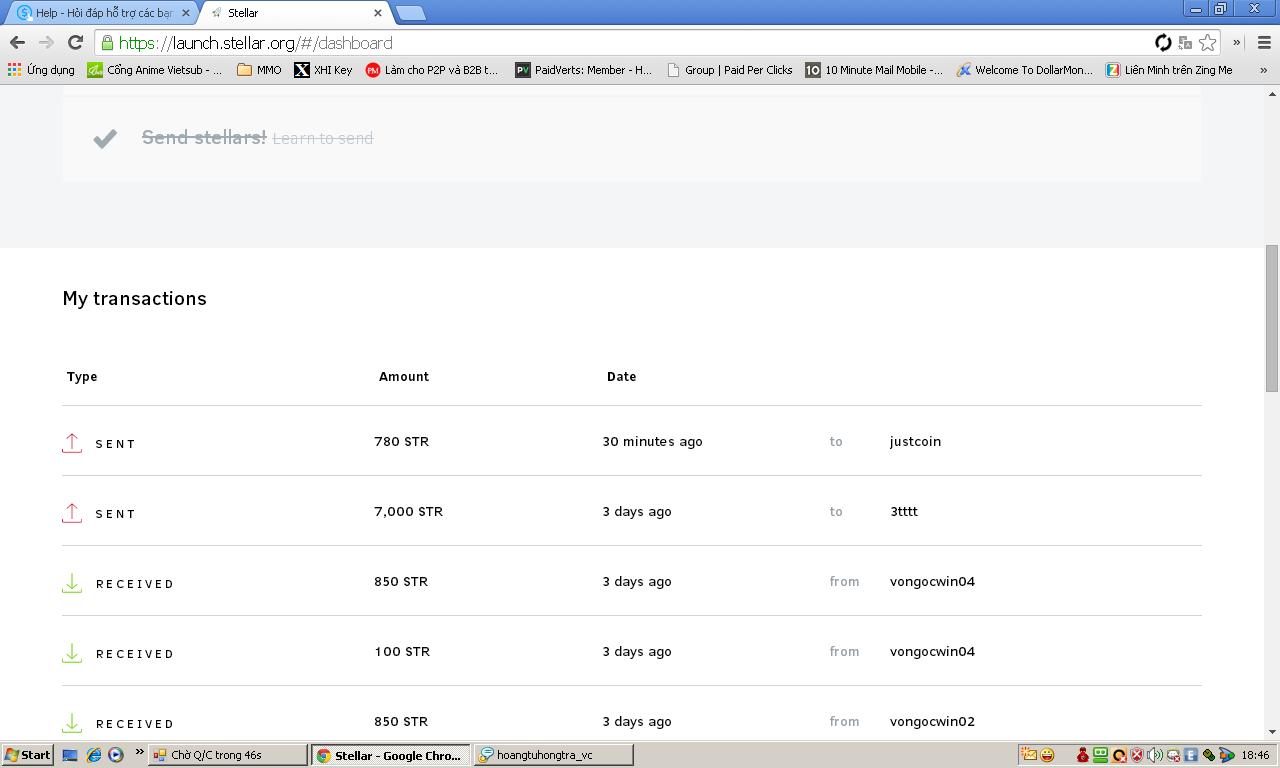Click the 'My transactions' heading

pyautogui.click(x=135, y=298)
